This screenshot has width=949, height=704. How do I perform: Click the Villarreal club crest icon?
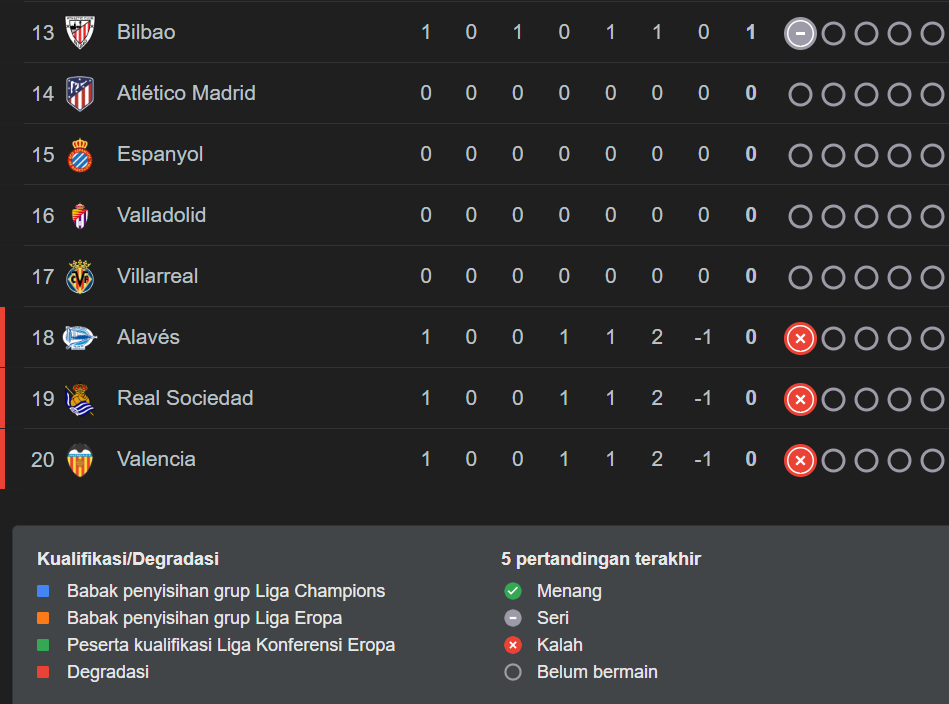click(x=80, y=277)
